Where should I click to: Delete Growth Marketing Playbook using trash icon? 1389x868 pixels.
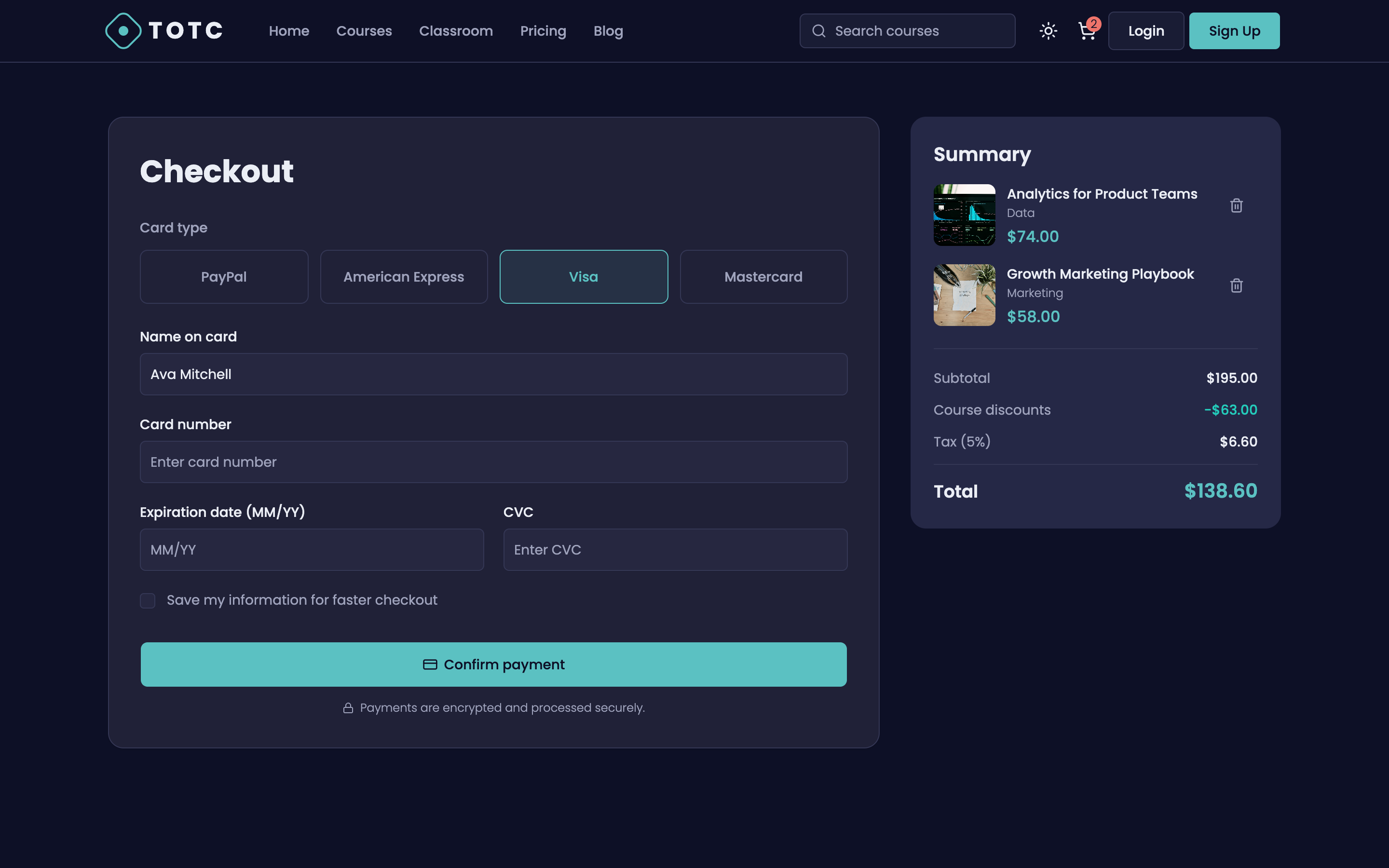pyautogui.click(x=1236, y=285)
